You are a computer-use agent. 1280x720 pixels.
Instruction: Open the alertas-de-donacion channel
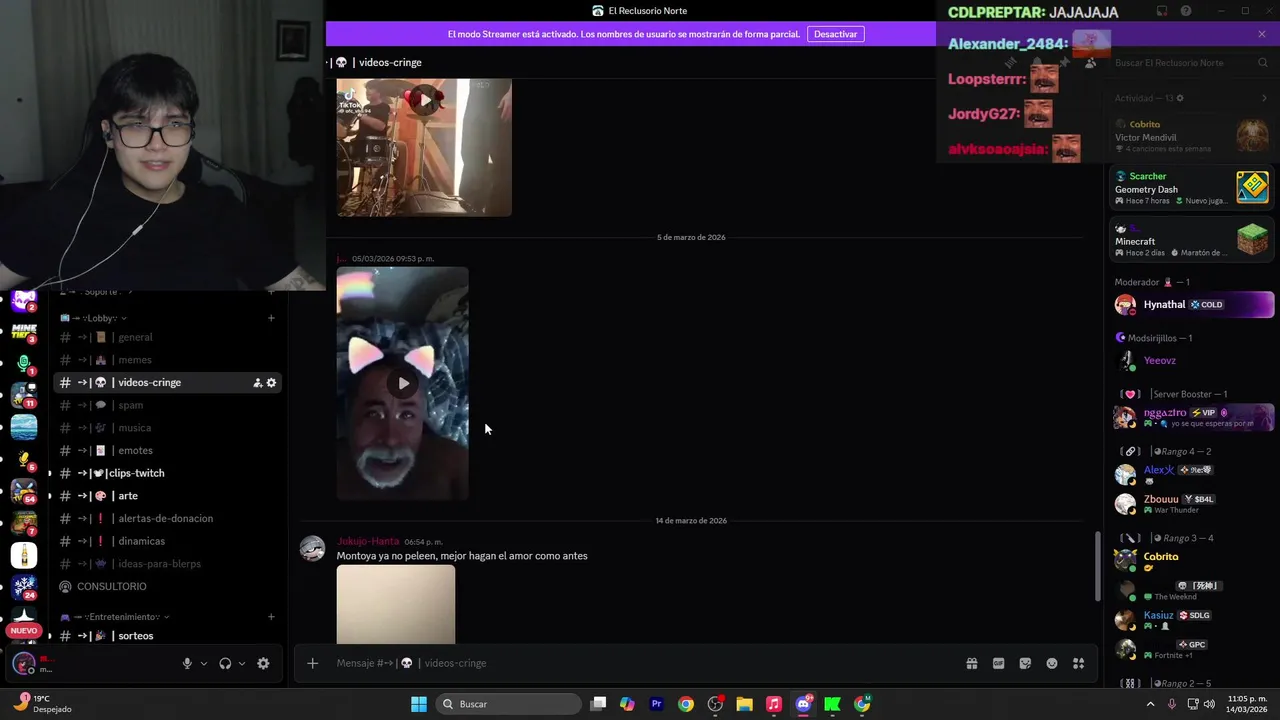coord(167,518)
